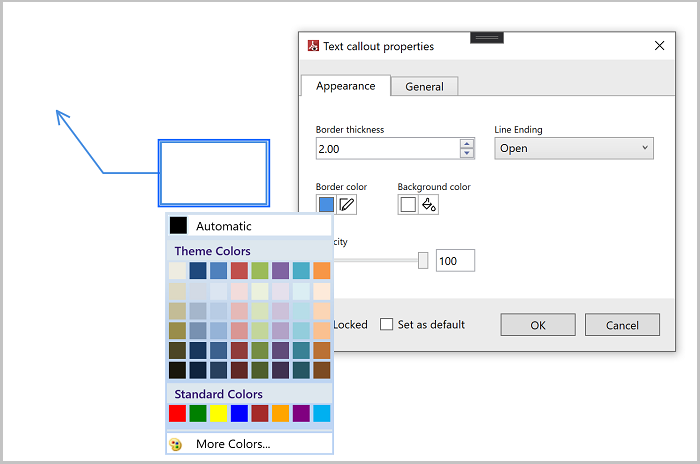Open the white Background color swatch dropdown

click(408, 205)
